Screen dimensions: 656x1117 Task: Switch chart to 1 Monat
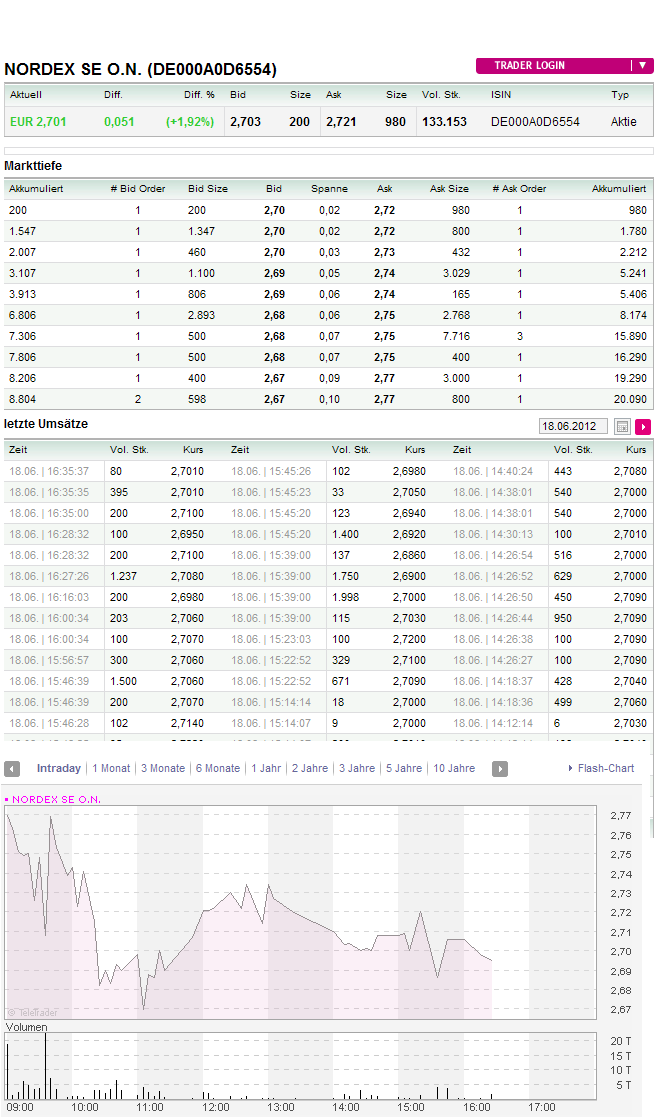click(x=111, y=768)
